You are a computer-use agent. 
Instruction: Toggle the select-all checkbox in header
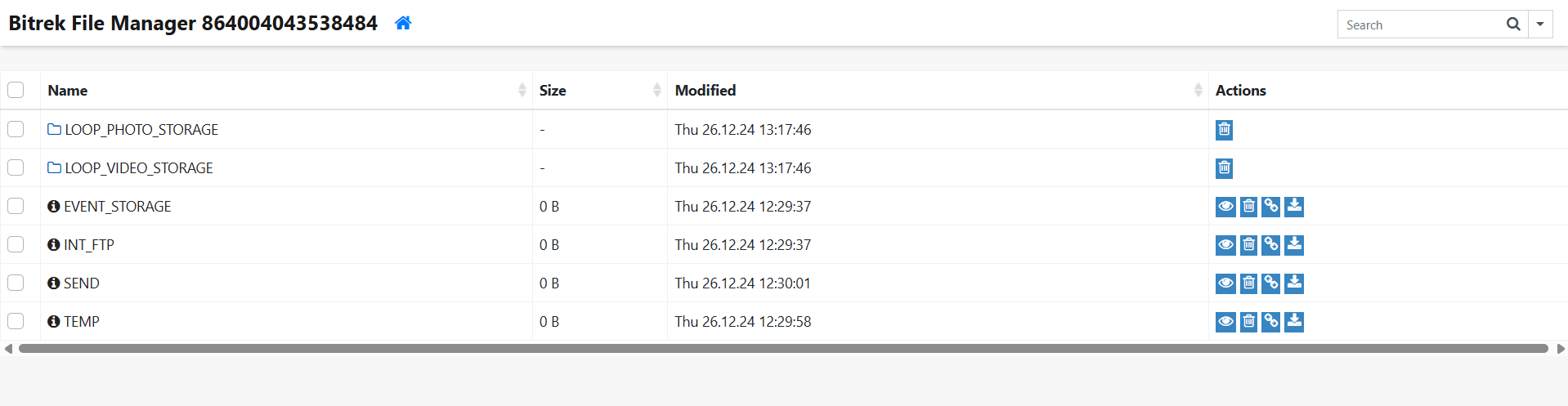16,90
